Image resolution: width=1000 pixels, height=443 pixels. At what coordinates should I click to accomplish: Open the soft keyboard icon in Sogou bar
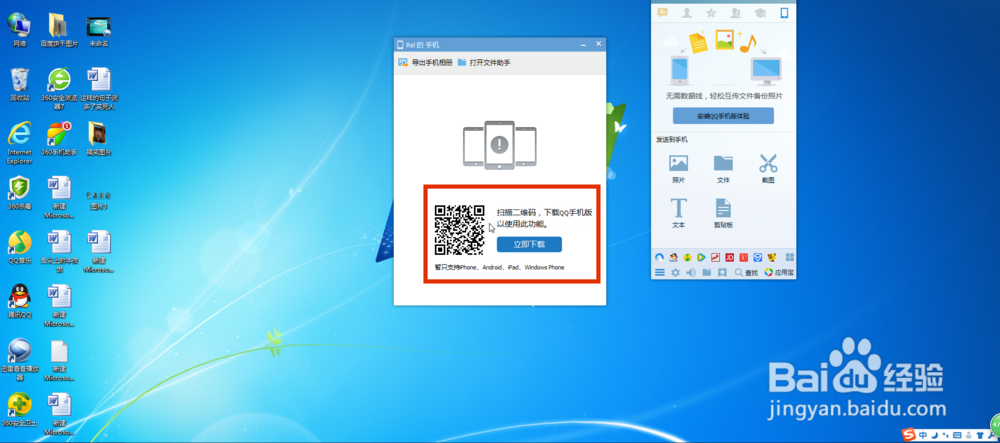tap(957, 435)
